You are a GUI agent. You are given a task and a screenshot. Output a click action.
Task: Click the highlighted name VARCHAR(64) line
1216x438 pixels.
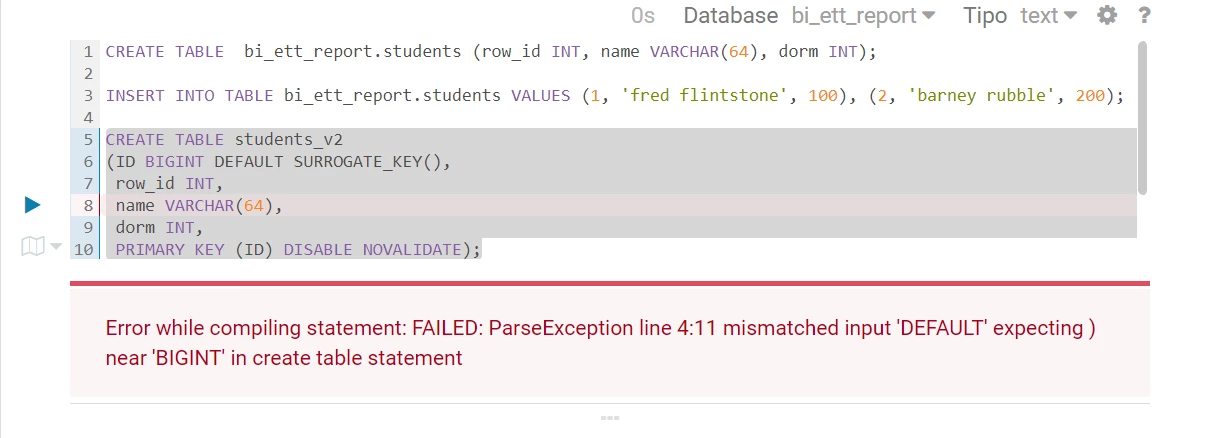click(x=620, y=206)
